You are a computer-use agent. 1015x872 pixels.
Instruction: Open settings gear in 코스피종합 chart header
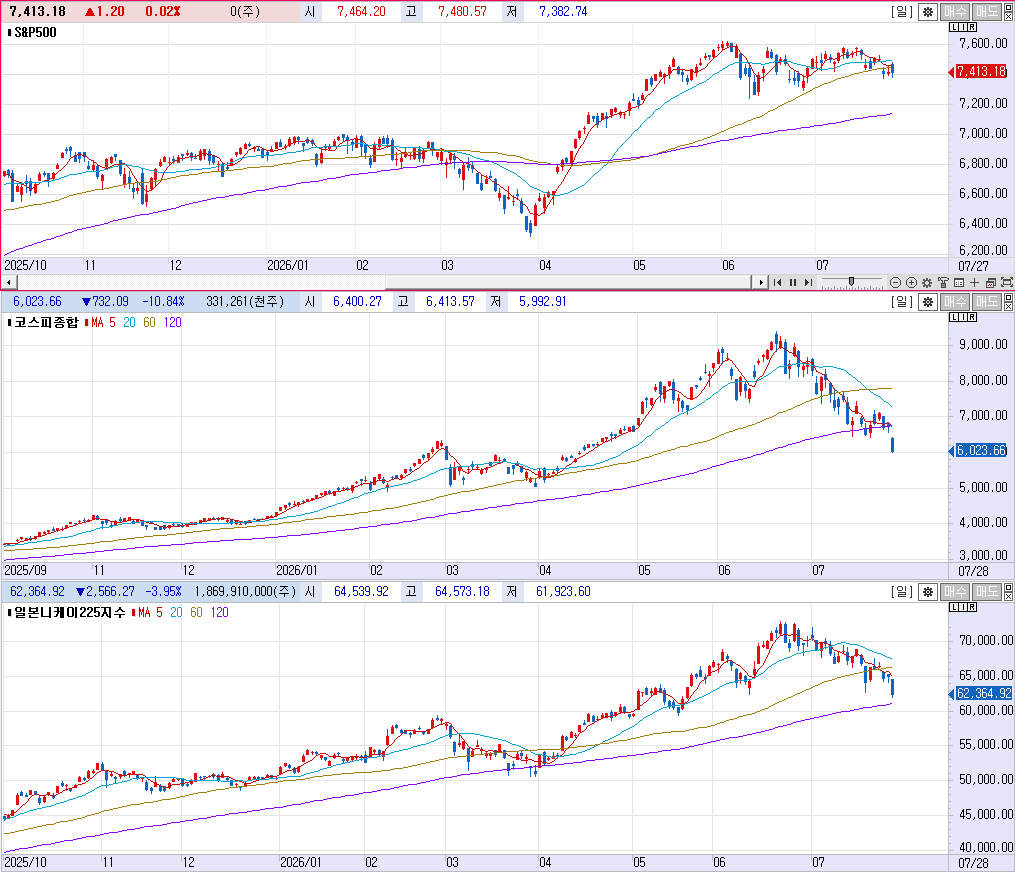coord(928,302)
